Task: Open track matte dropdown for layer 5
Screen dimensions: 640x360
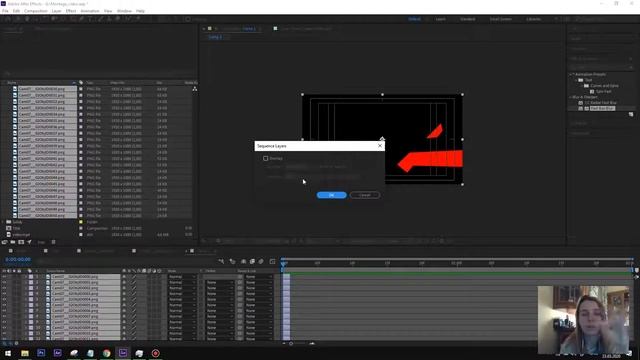Action: [x=220, y=300]
